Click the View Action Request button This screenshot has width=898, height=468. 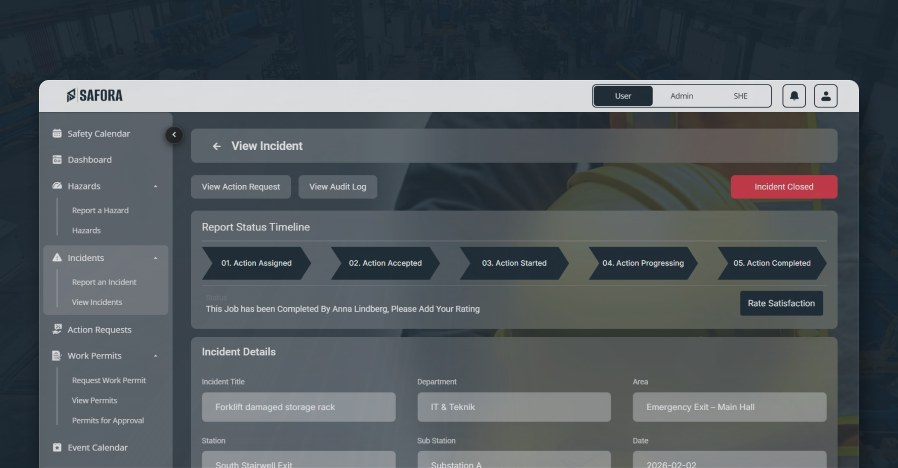pos(241,187)
